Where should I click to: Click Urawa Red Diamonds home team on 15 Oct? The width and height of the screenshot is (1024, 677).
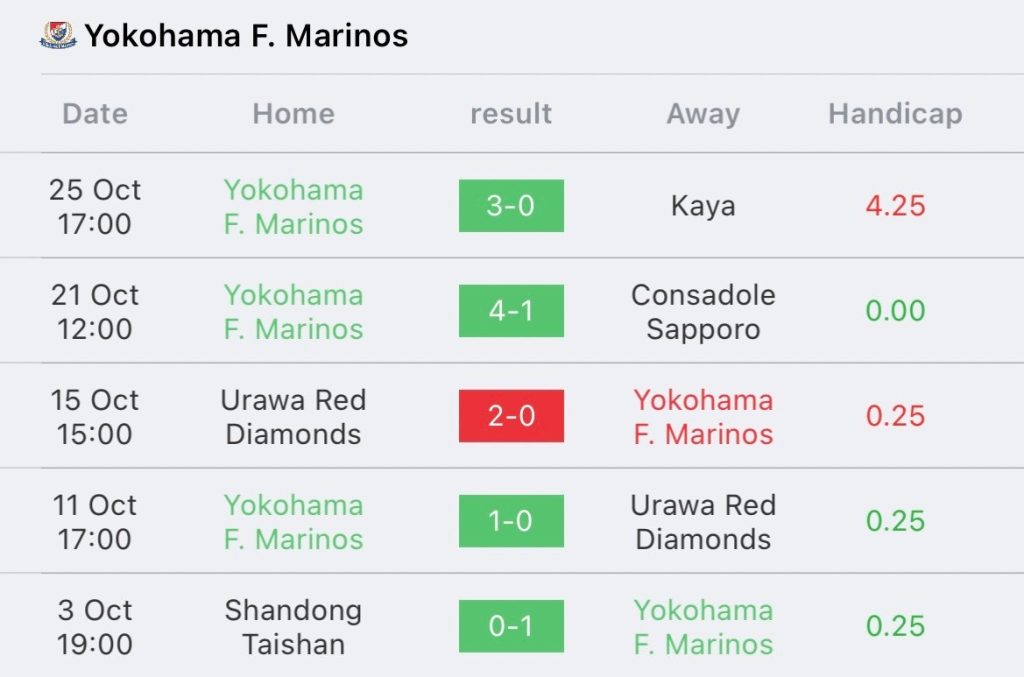(x=293, y=417)
